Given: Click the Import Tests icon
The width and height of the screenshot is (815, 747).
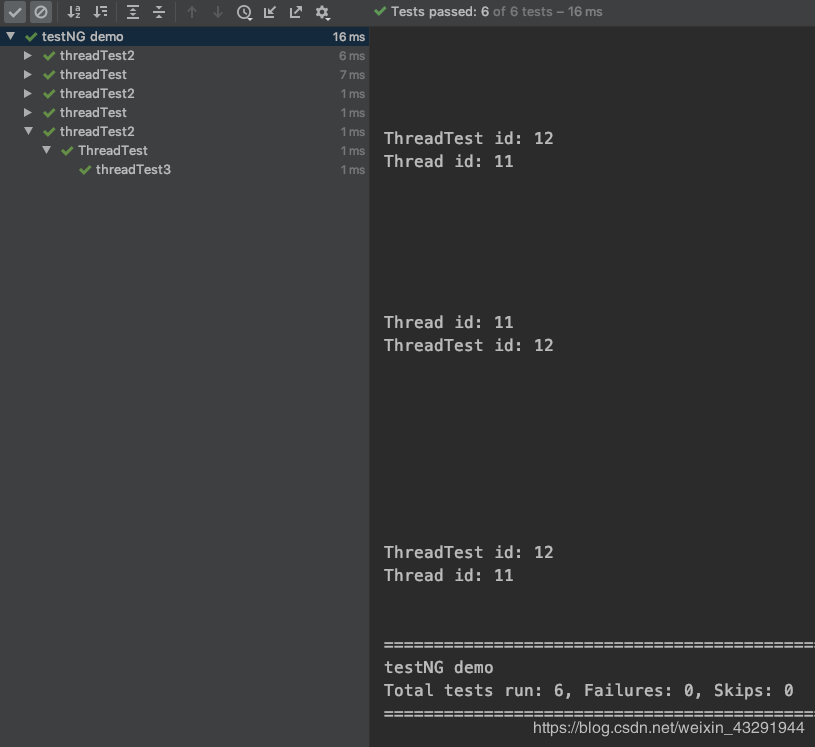Looking at the screenshot, I should [270, 12].
